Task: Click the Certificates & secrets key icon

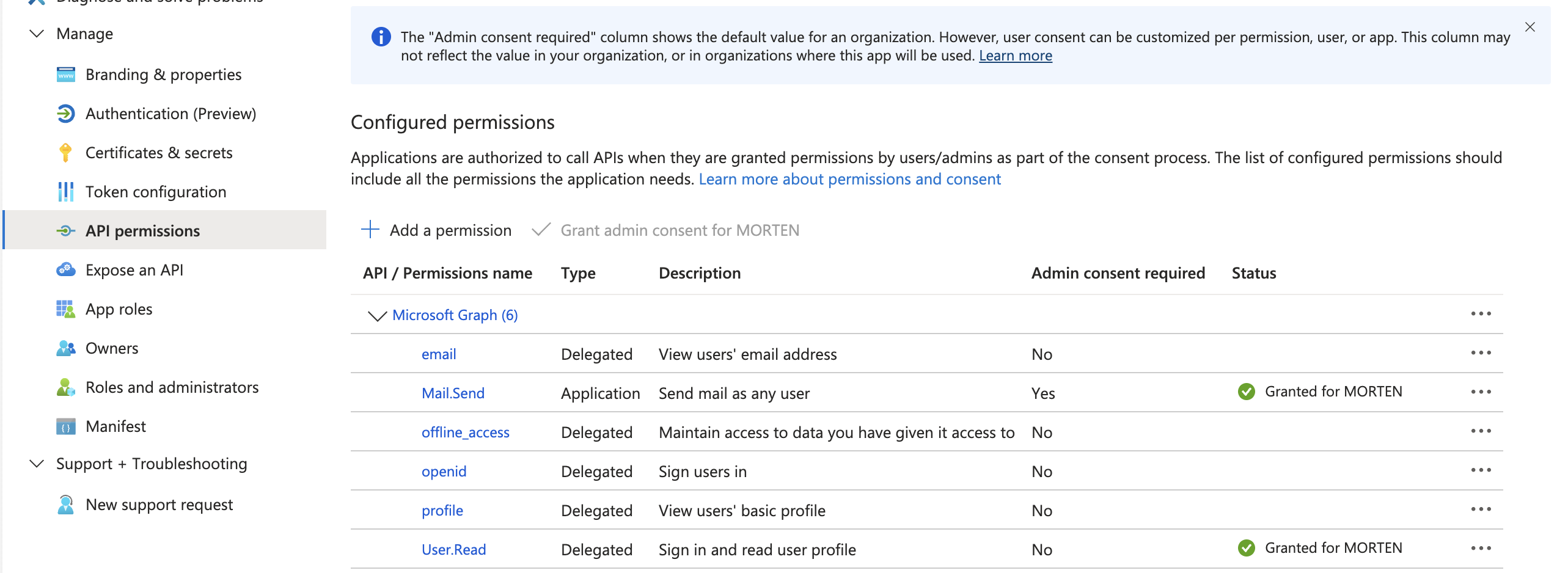Action: pos(65,153)
